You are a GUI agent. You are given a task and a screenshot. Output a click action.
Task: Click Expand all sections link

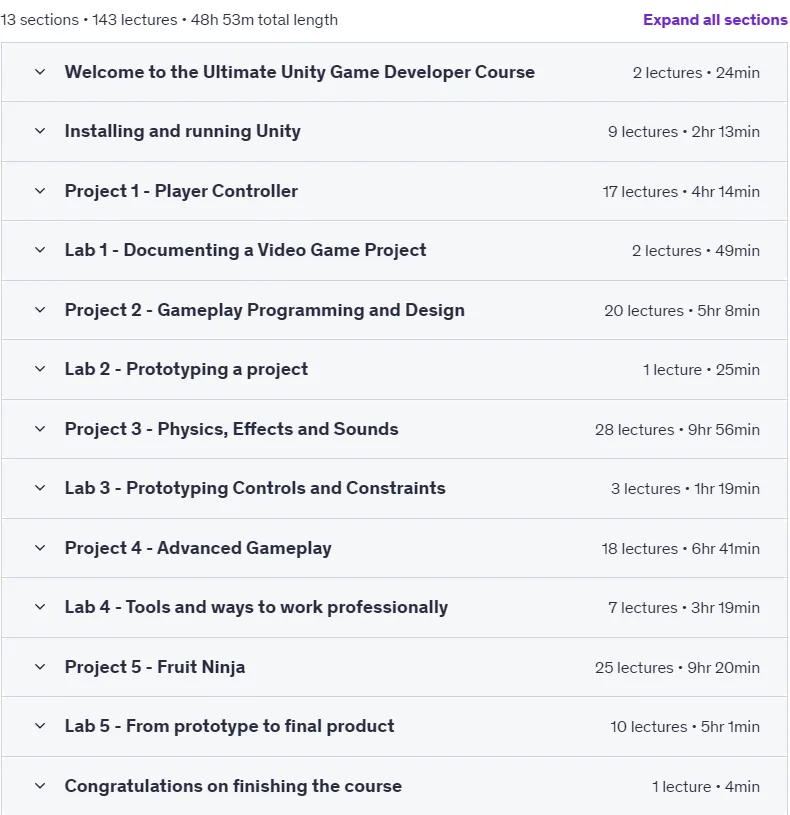[x=715, y=20]
